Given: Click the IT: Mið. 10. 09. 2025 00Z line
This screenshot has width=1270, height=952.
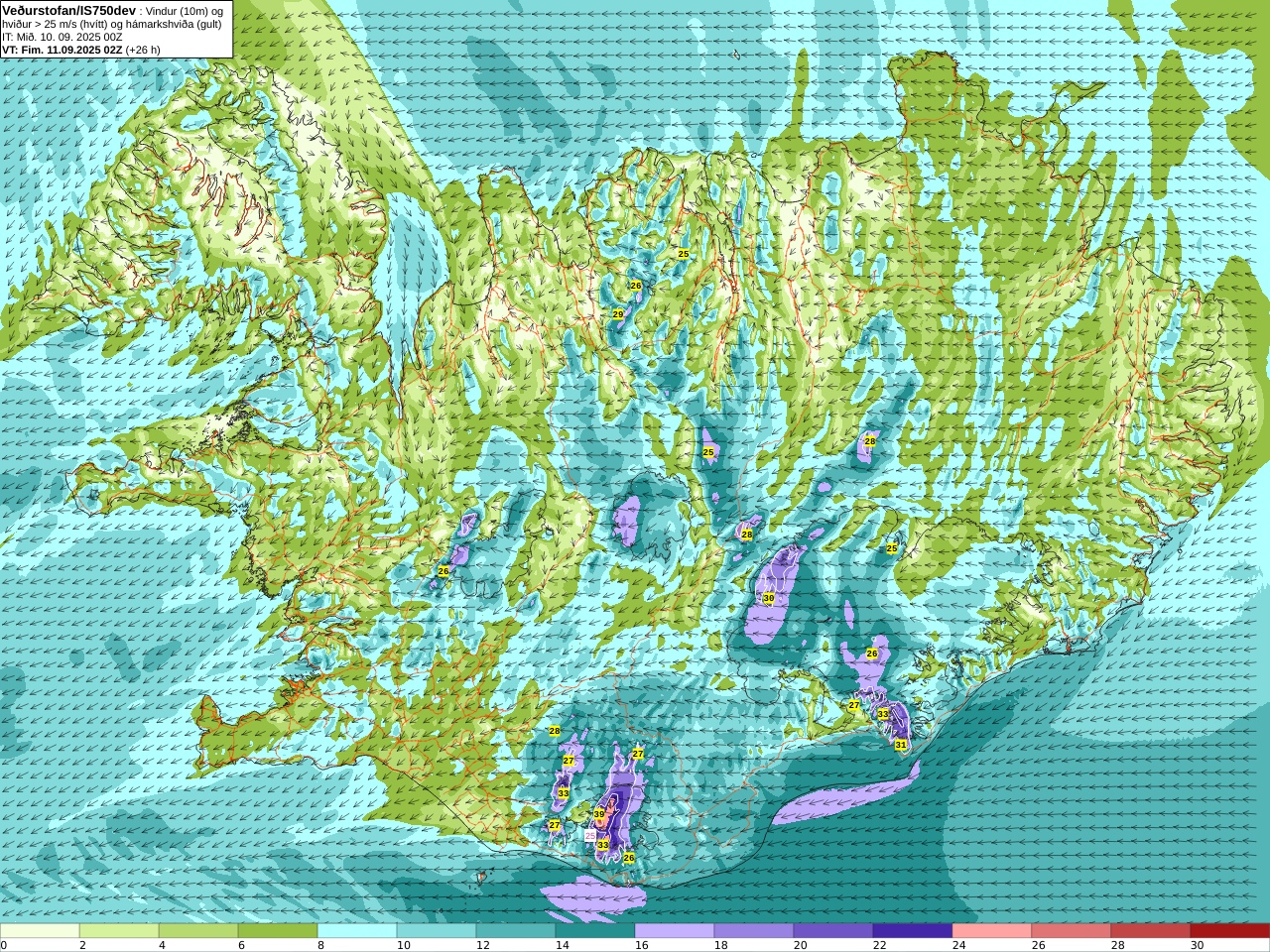Looking at the screenshot, I should [63, 37].
